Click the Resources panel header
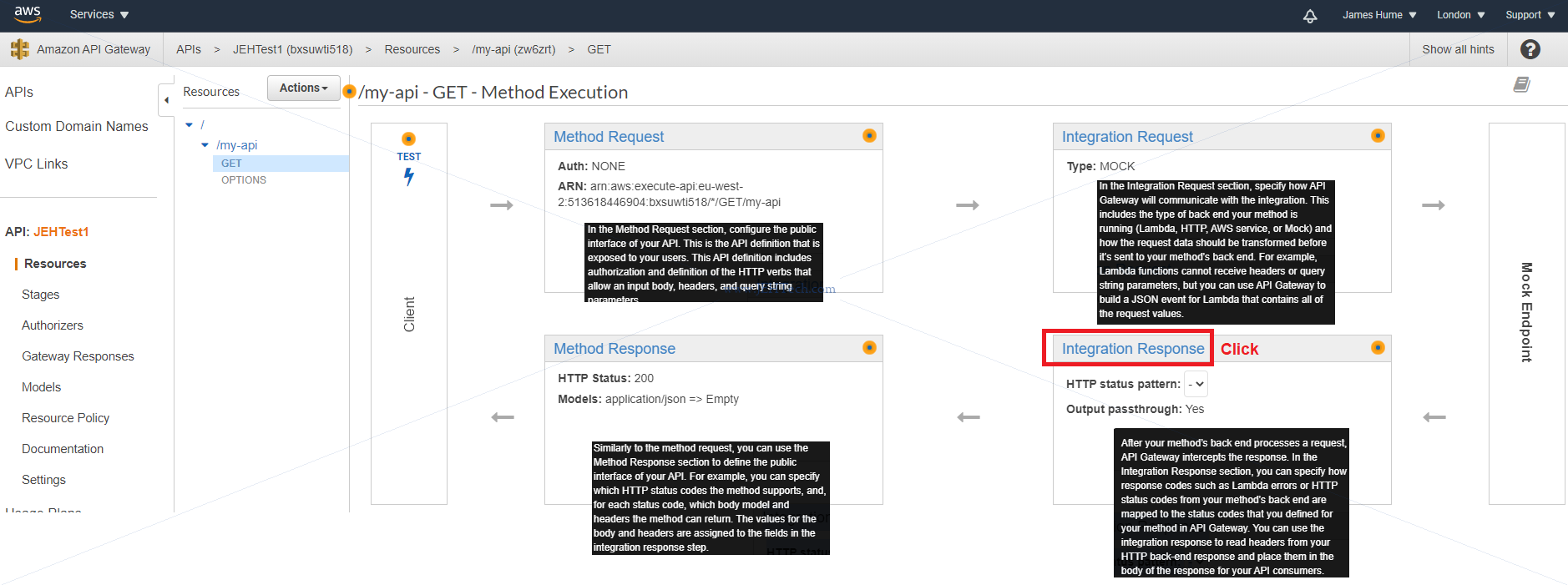The width and height of the screenshot is (1568, 585). pyautogui.click(x=211, y=92)
